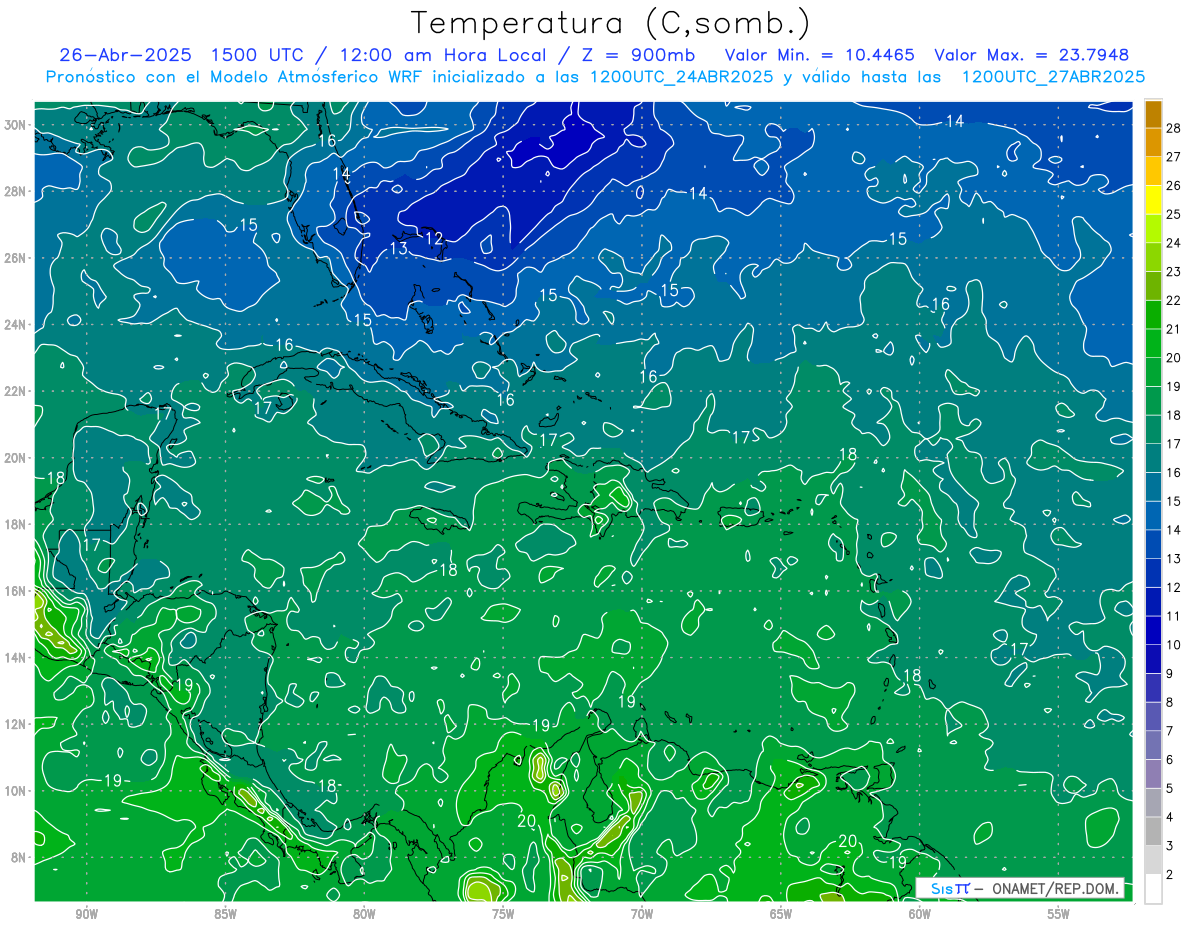Viewport: 1200px width, 927px height.
Task: Click the colorbar legend label 9
Action: (x=1170, y=674)
